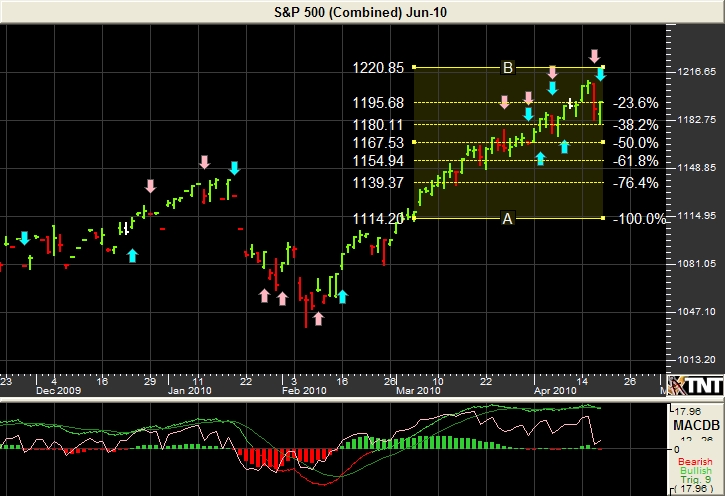
Task: Click the Bullish legend text
Action: click(x=696, y=470)
